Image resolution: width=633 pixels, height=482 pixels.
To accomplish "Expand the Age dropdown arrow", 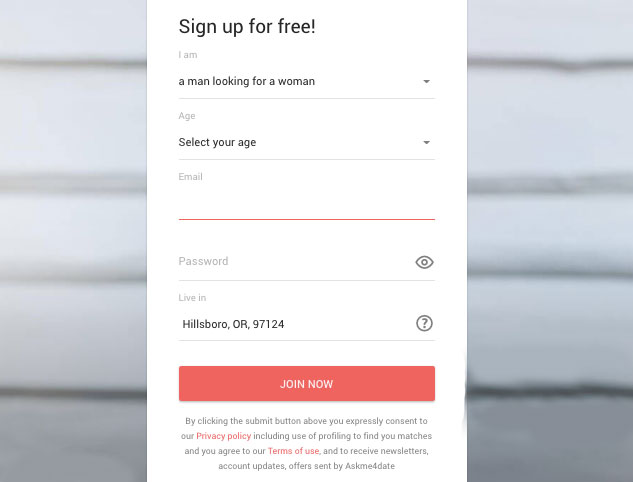I will pos(426,143).
